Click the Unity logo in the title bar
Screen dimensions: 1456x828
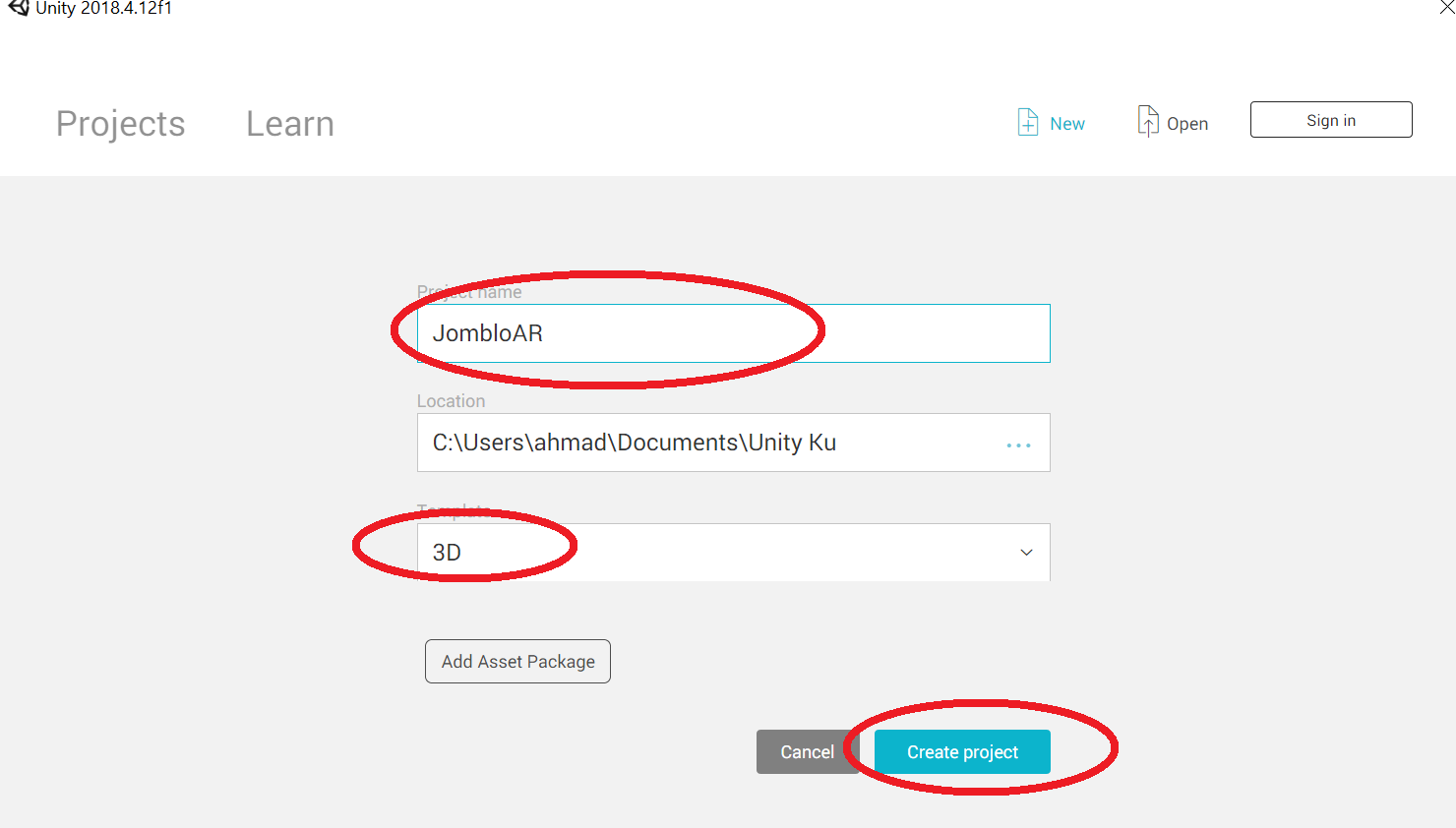pyautogui.click(x=19, y=8)
